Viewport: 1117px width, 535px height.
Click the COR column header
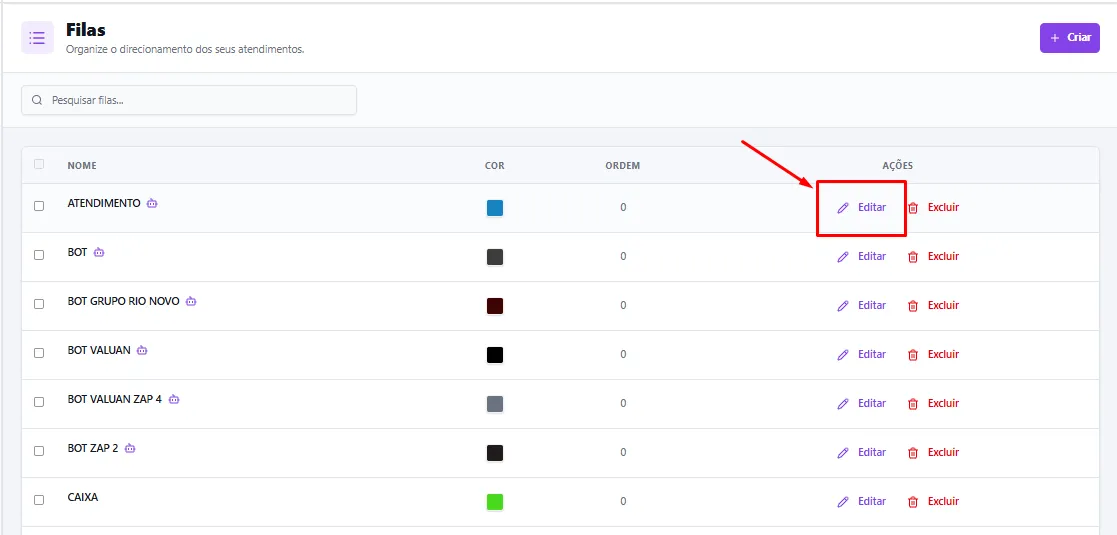click(494, 166)
